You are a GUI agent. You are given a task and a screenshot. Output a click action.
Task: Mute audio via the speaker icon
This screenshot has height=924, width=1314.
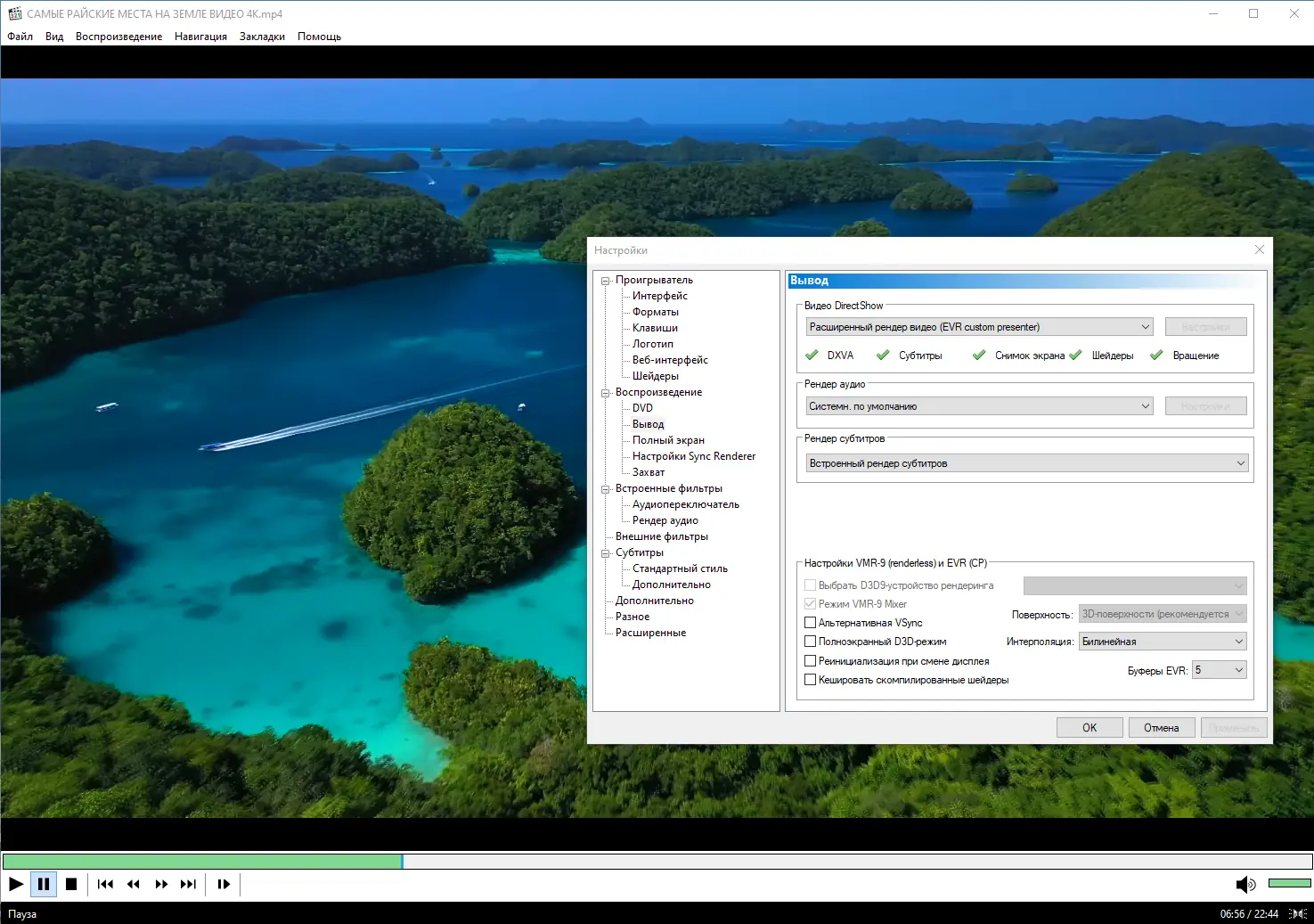click(x=1245, y=884)
